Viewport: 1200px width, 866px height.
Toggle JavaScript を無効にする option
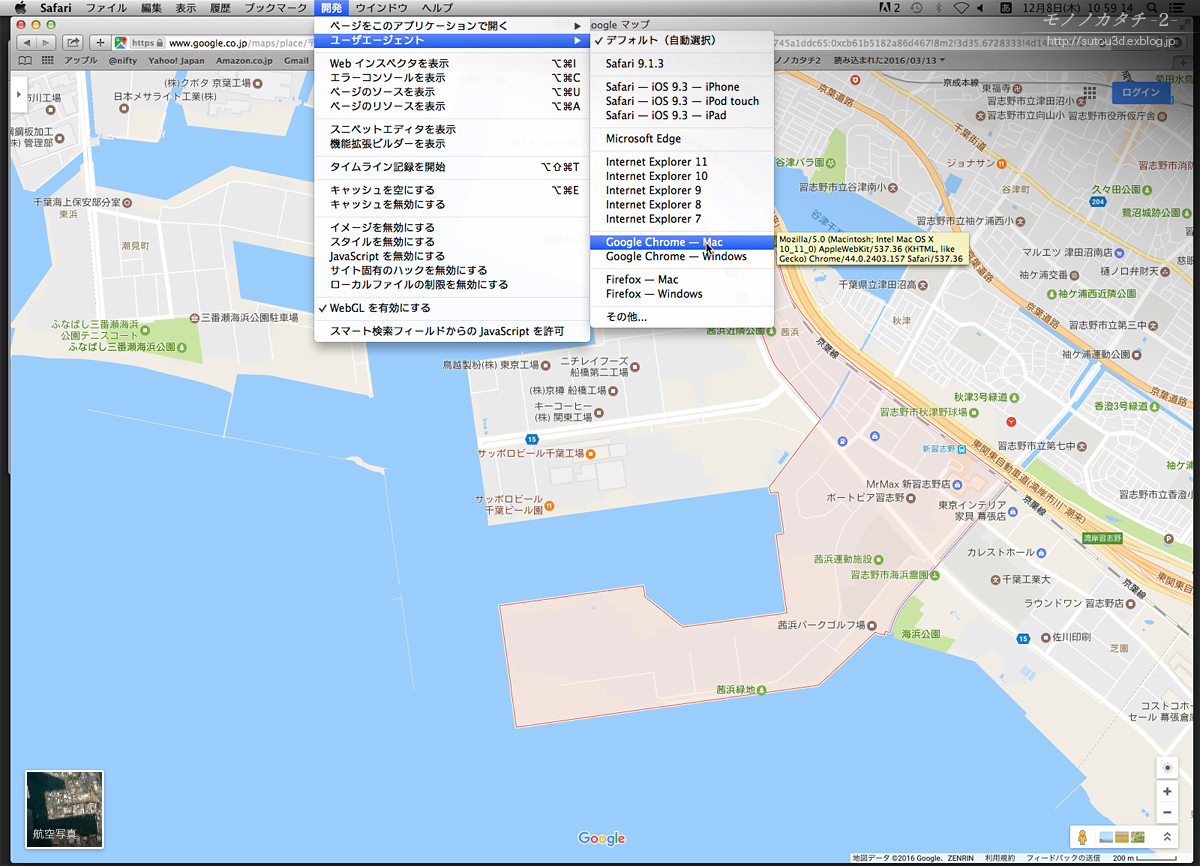pyautogui.click(x=452, y=256)
